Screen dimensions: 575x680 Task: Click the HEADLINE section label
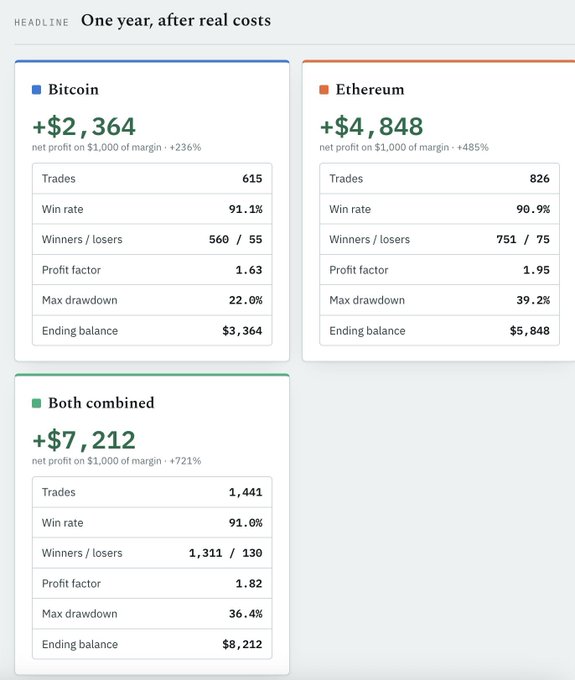pos(42,23)
